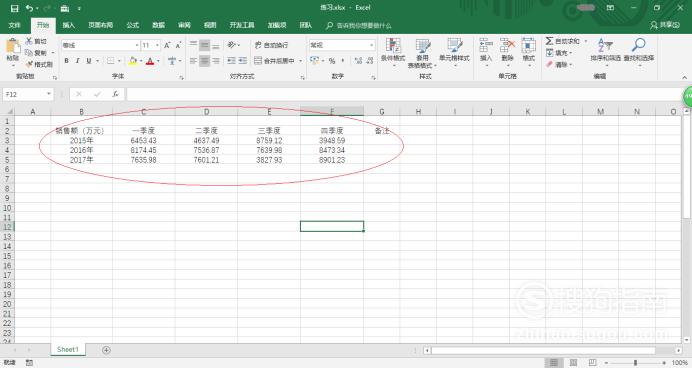The image size is (692, 368).
Task: Toggle Italic formatting
Action: pos(77,61)
